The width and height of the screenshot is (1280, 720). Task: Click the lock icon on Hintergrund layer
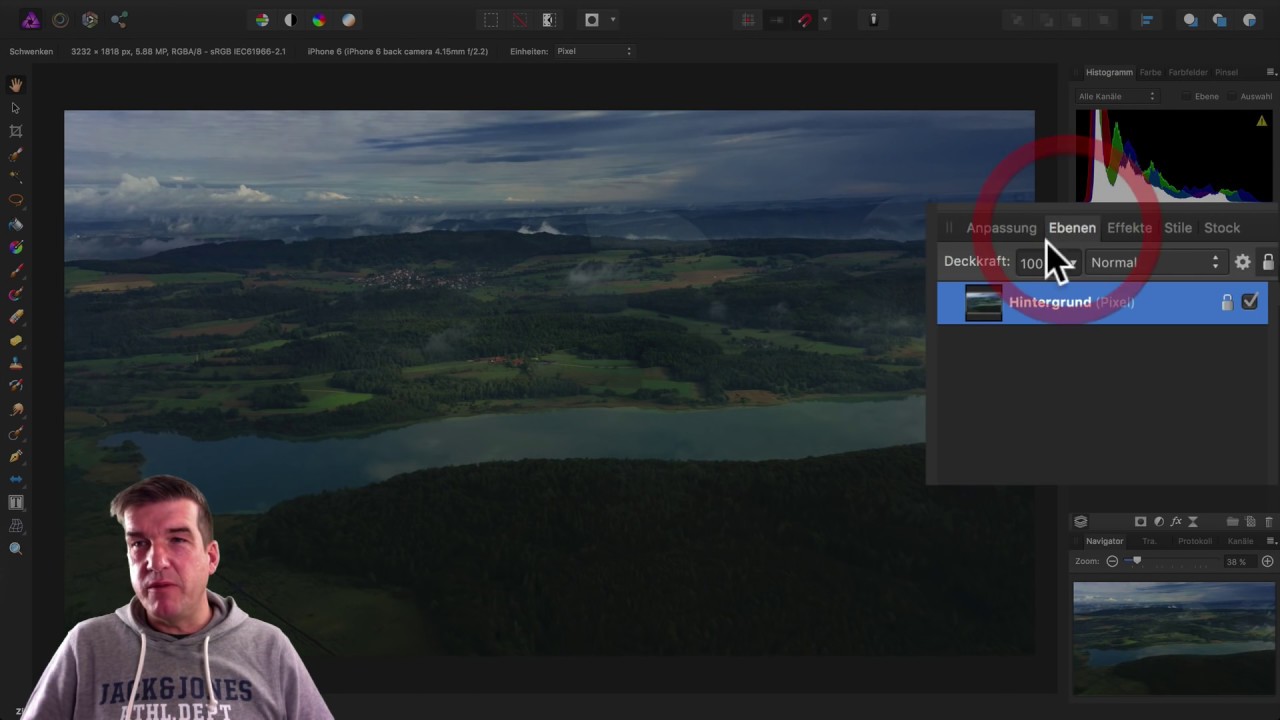pyautogui.click(x=1227, y=302)
